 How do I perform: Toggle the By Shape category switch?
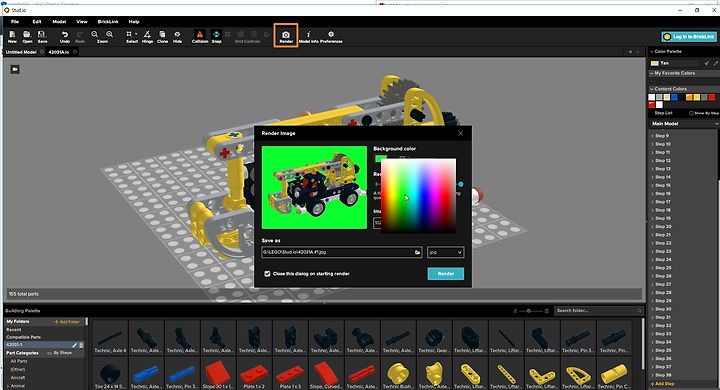click(x=50, y=353)
